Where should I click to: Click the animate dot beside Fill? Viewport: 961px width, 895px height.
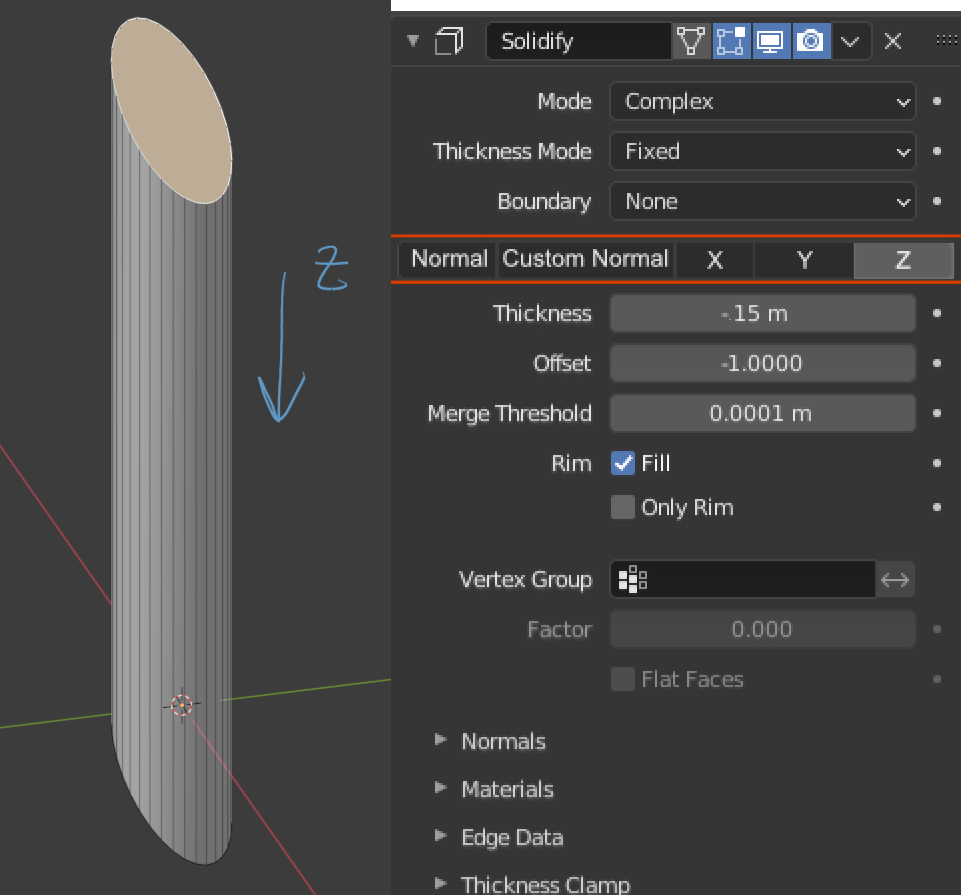[x=936, y=463]
